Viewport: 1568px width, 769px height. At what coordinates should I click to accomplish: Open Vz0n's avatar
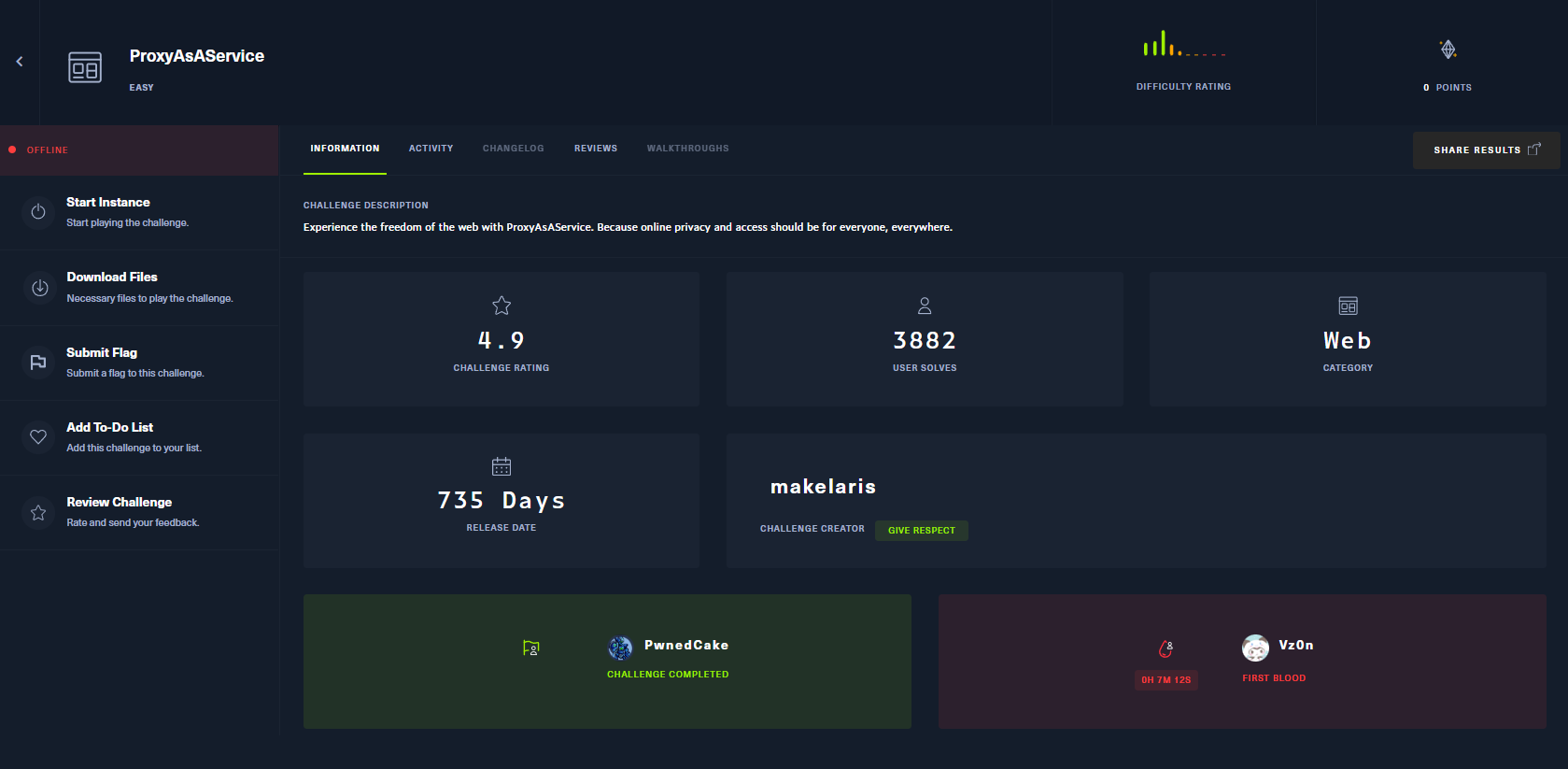tap(1255, 648)
